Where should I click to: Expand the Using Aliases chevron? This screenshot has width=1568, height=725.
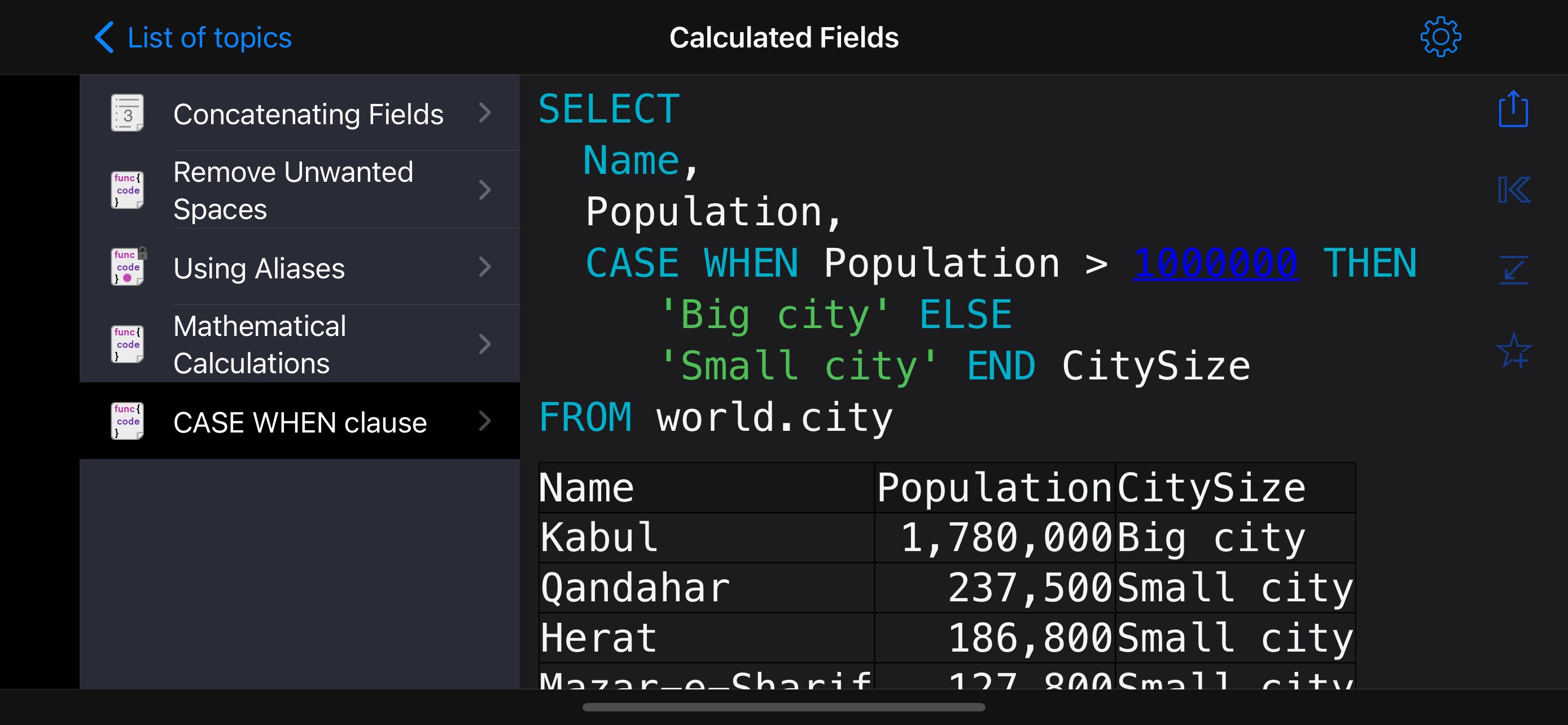[x=484, y=267]
